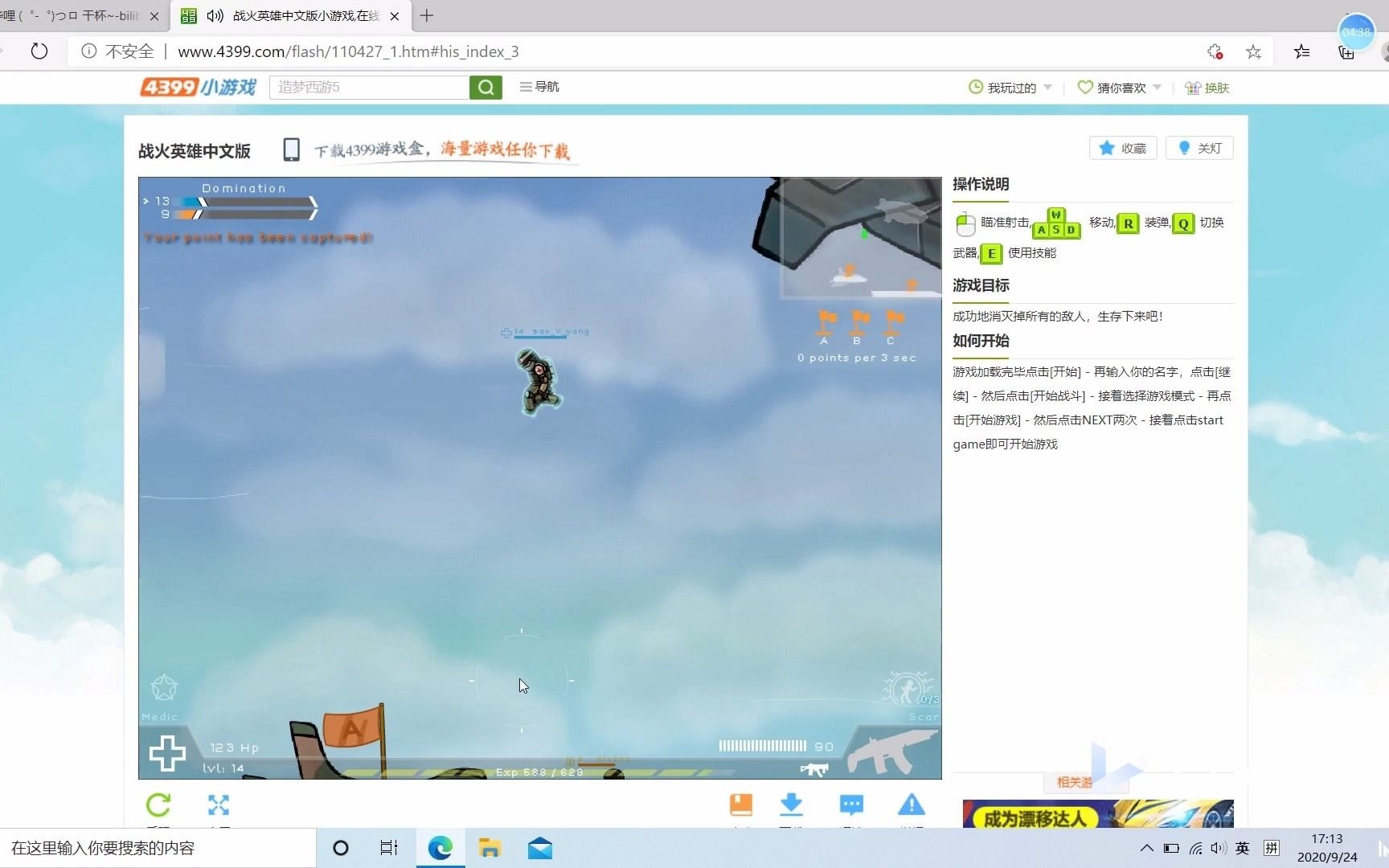Toggle the 关灯 lights-off button
Screen dimensions: 1389x868
click(1199, 148)
